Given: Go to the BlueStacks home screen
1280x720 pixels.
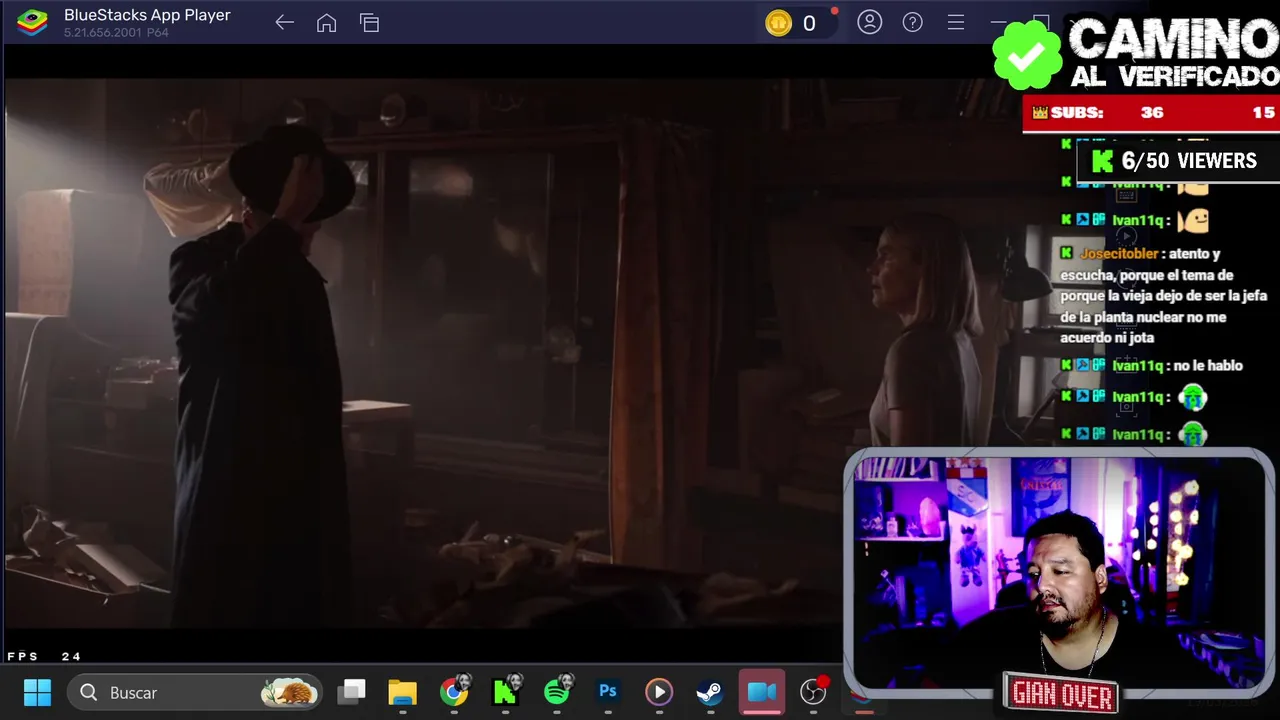Looking at the screenshot, I should pyautogui.click(x=326, y=23).
